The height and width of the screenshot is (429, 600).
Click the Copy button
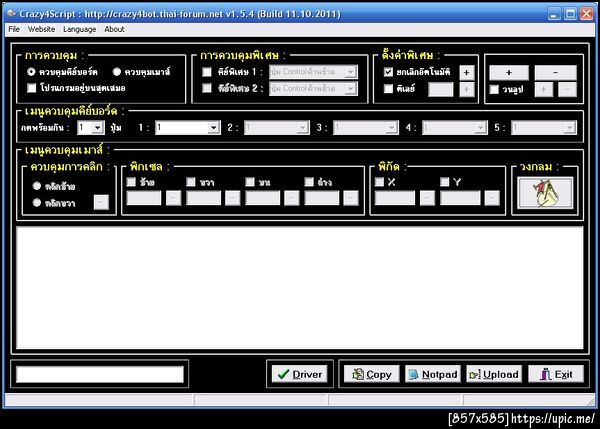[x=372, y=374]
